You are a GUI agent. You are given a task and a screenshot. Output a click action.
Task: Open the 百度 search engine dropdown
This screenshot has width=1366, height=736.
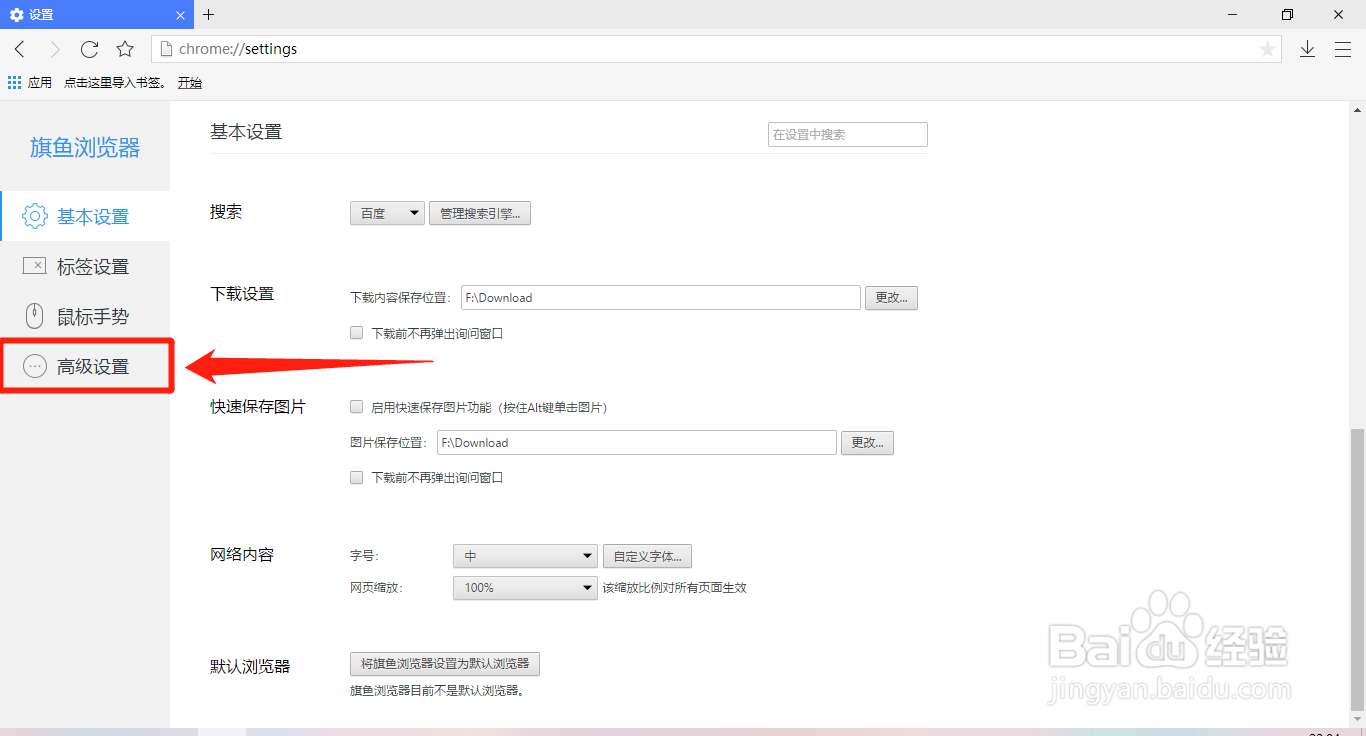(387, 213)
